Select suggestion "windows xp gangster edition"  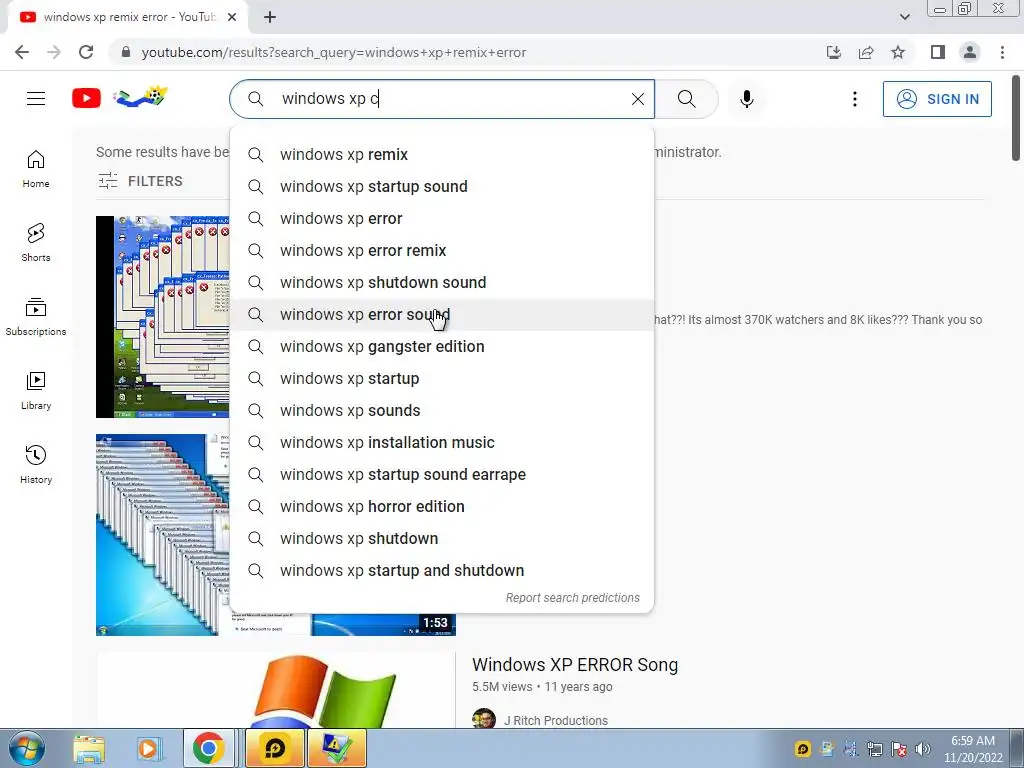coord(441,347)
